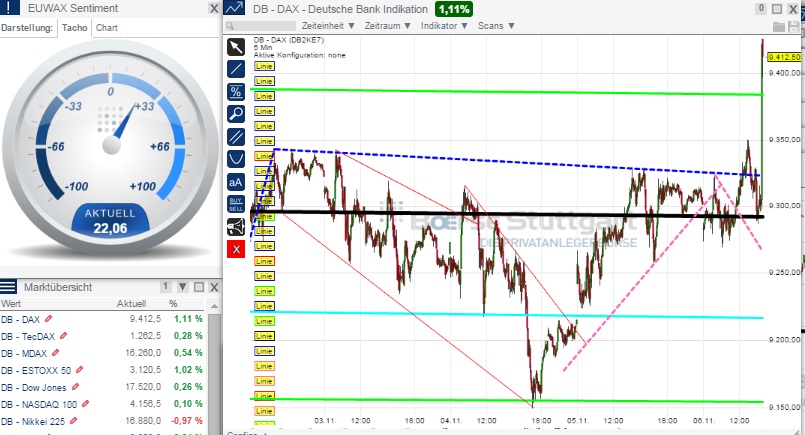Select the DB - ESTOXX 50 row
This screenshot has height=435, width=805.
point(103,370)
